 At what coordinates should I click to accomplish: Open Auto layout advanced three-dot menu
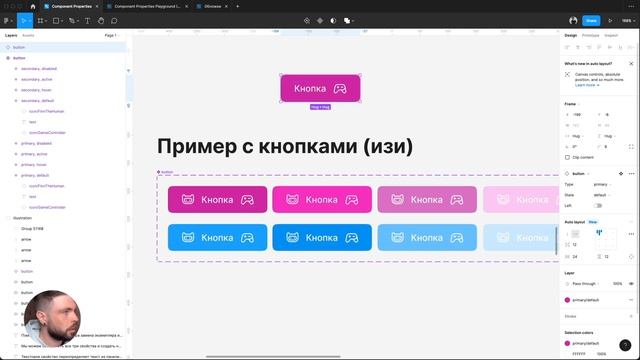[631, 234]
